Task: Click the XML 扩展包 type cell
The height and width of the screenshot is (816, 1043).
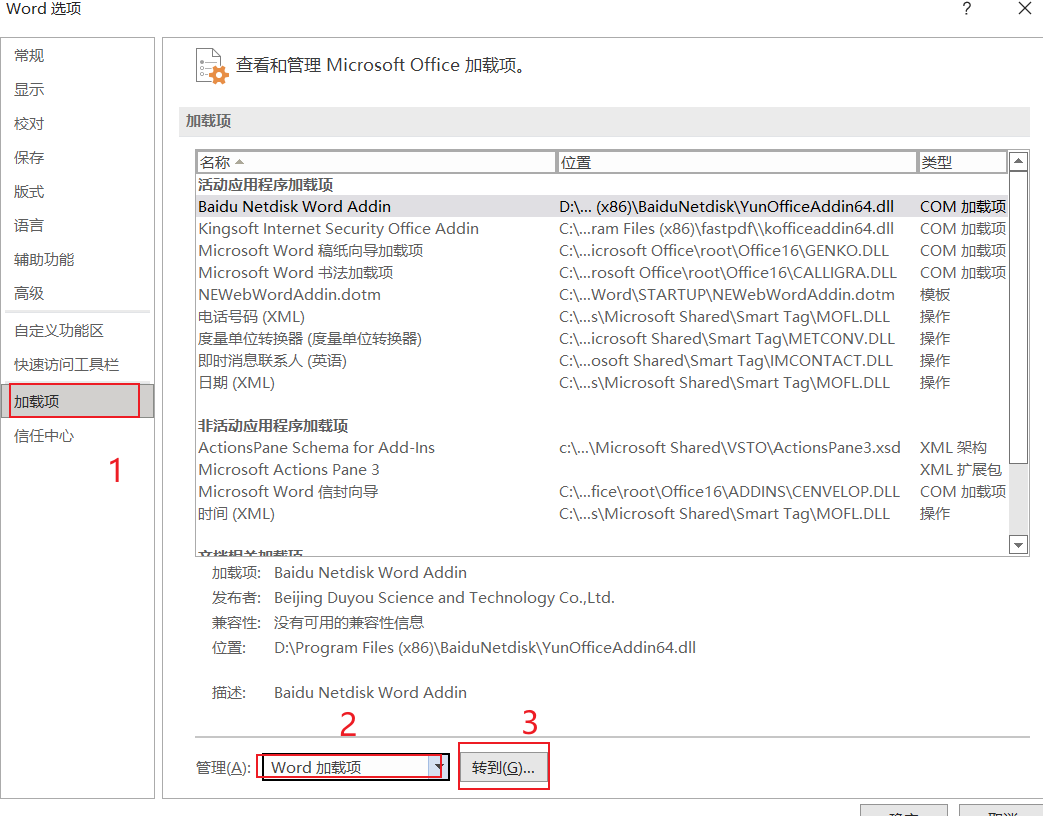Action: (x=961, y=469)
